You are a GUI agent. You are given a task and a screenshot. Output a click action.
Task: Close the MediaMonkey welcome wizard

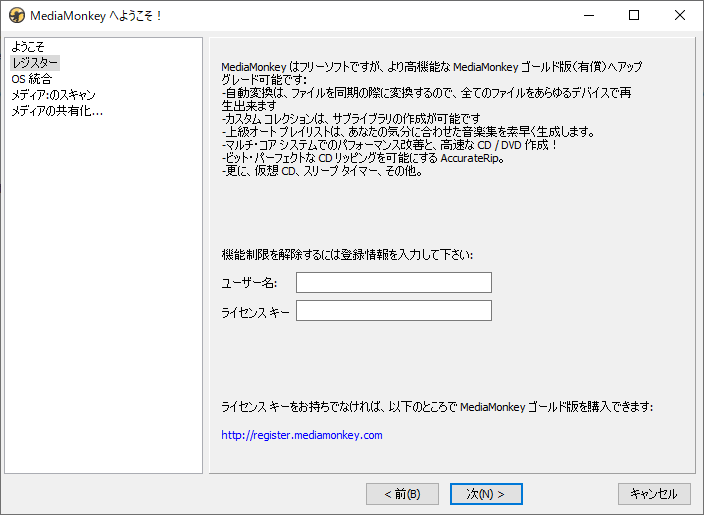680,15
